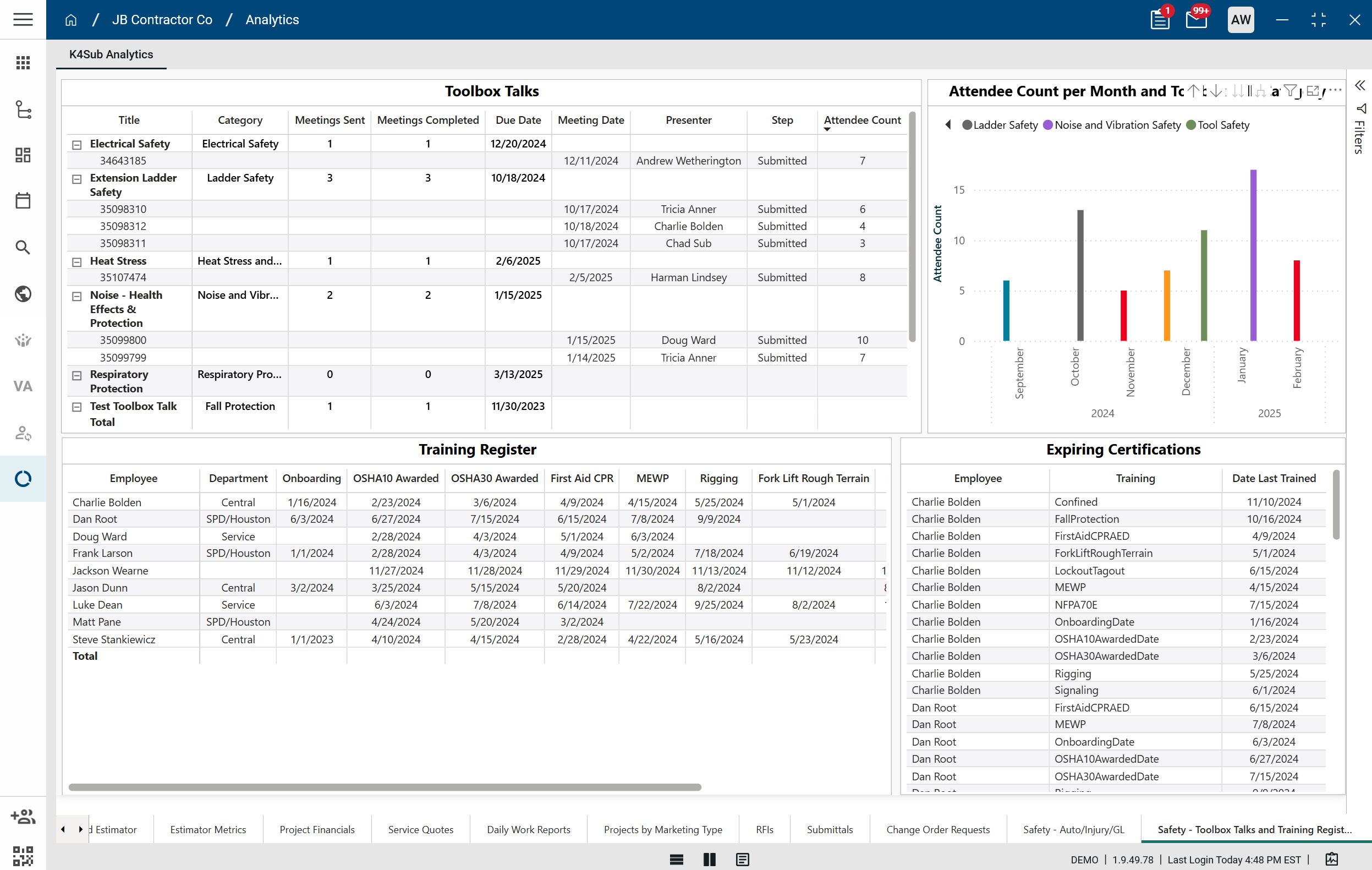The image size is (1372, 870).
Task: Open chart filter funnel icon
Action: click(1291, 91)
